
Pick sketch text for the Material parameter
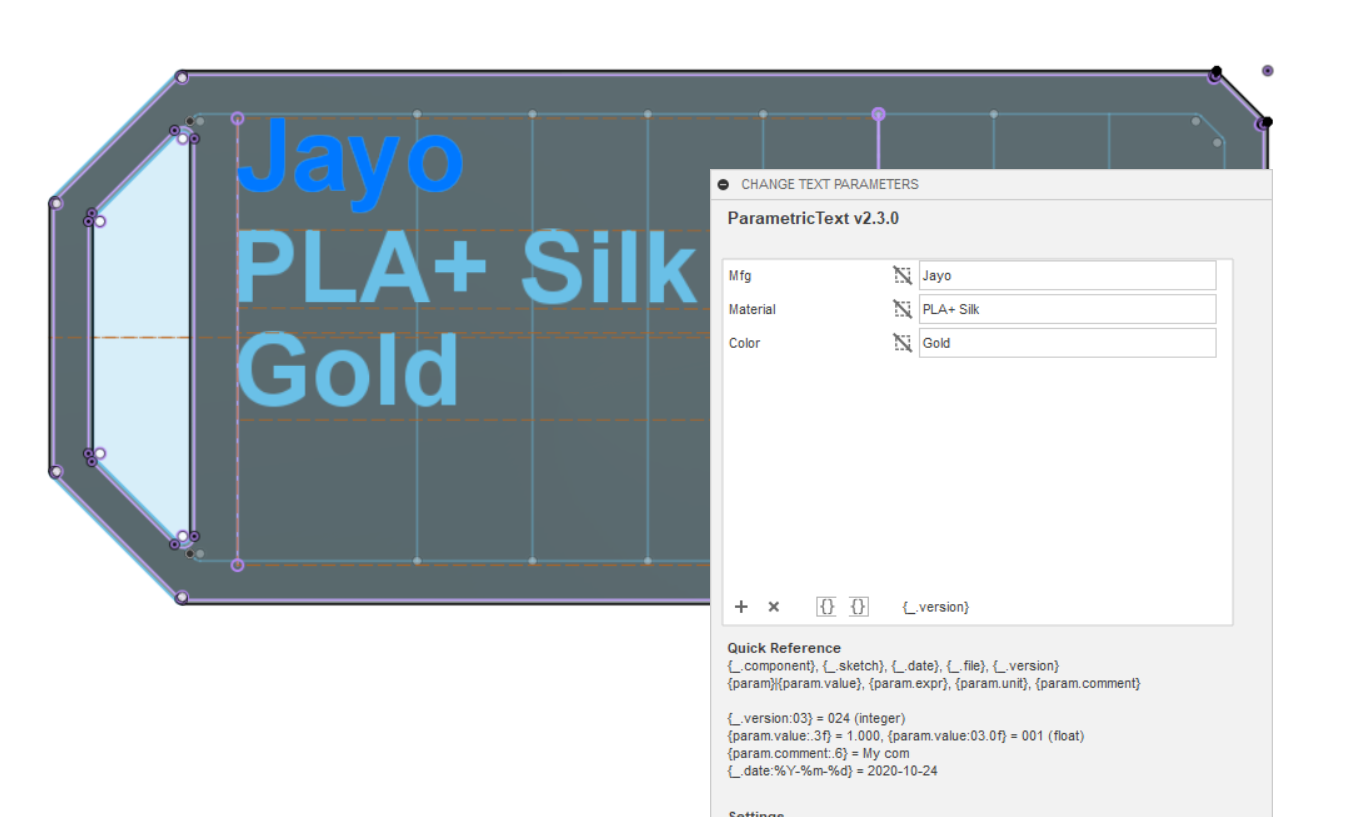902,309
